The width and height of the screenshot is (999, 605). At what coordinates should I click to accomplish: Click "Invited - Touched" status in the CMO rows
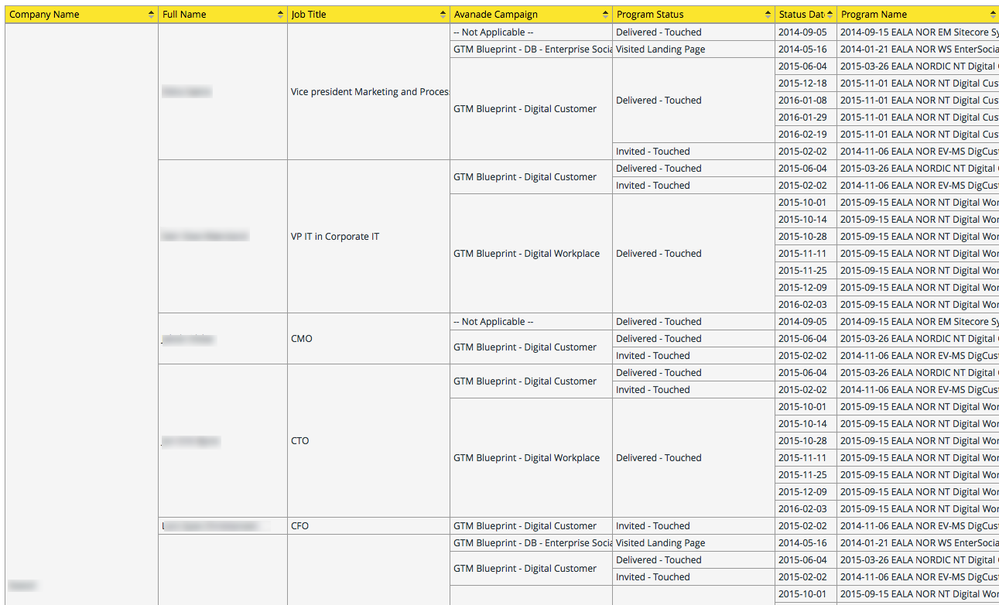pyautogui.click(x=694, y=356)
